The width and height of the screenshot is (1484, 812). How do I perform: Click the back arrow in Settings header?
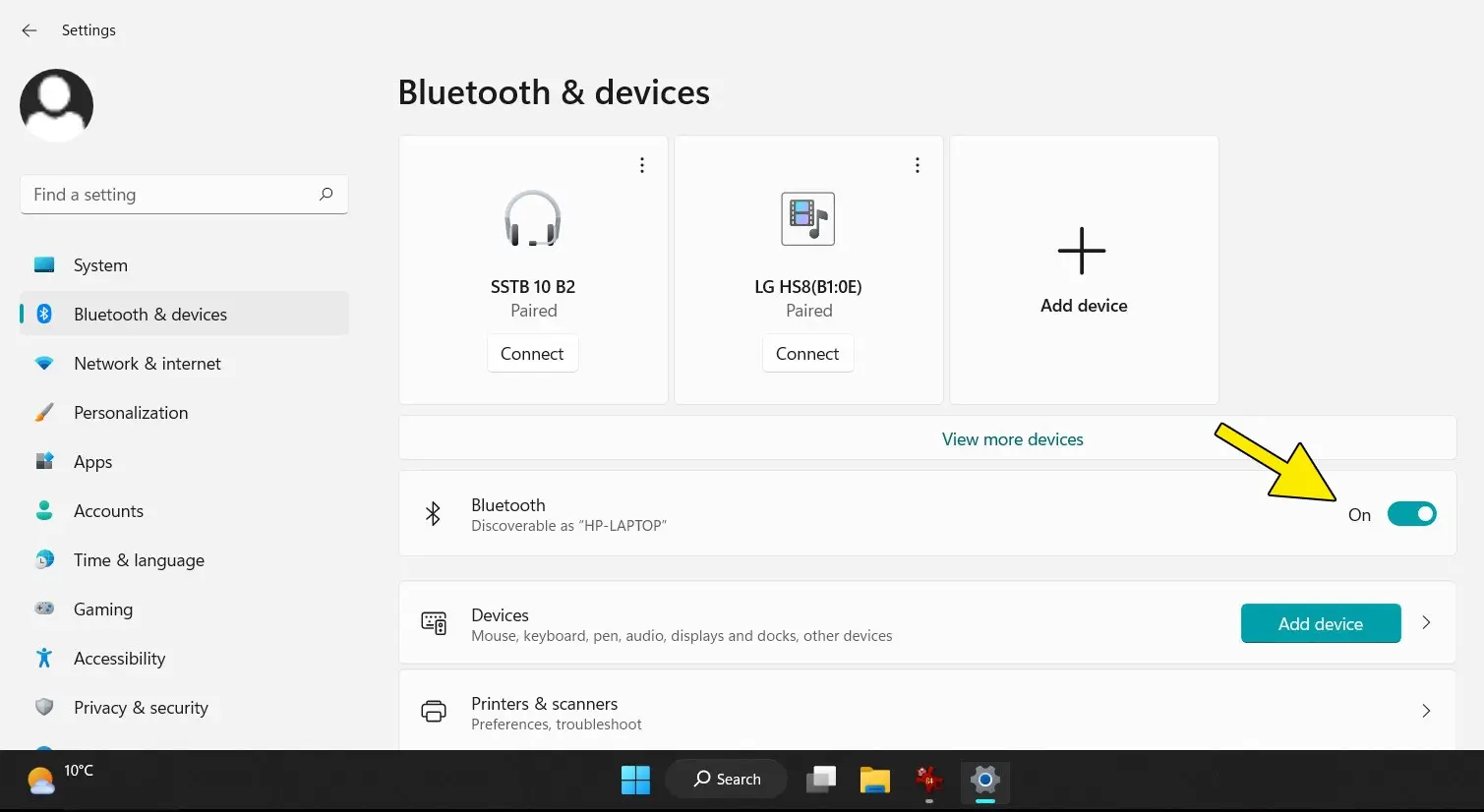click(30, 30)
